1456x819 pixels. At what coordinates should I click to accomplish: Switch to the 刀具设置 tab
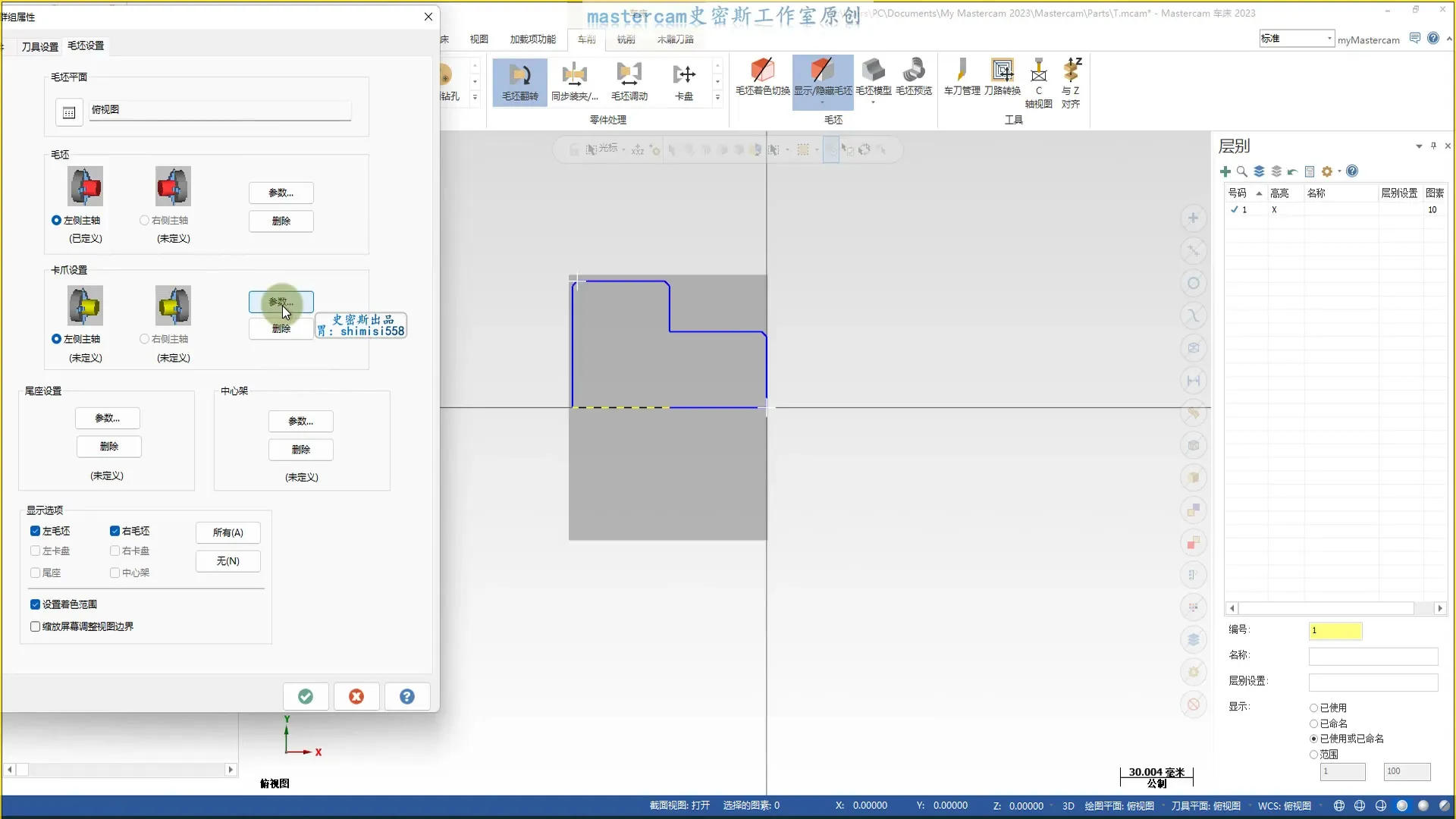click(x=39, y=46)
